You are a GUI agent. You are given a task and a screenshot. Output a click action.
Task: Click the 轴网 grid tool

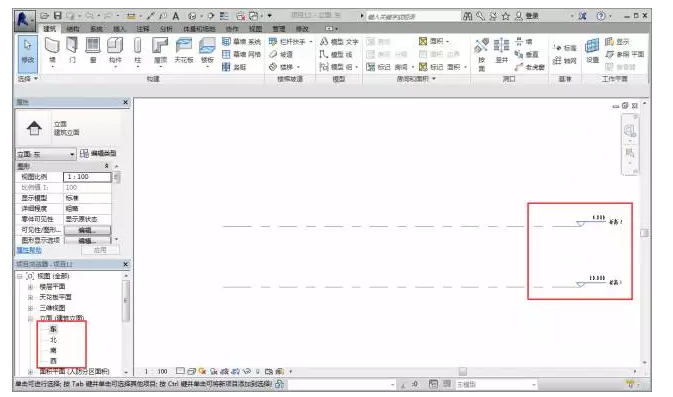click(x=564, y=61)
